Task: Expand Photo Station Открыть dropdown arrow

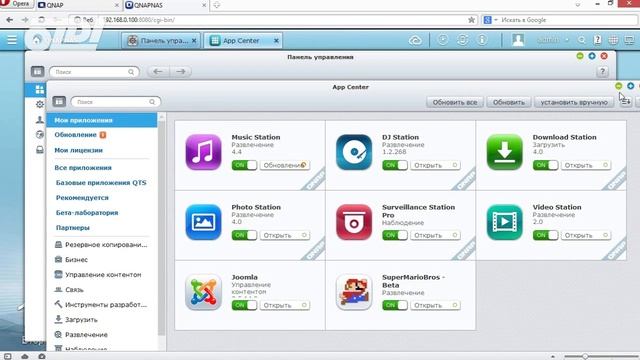Action: click(304, 235)
